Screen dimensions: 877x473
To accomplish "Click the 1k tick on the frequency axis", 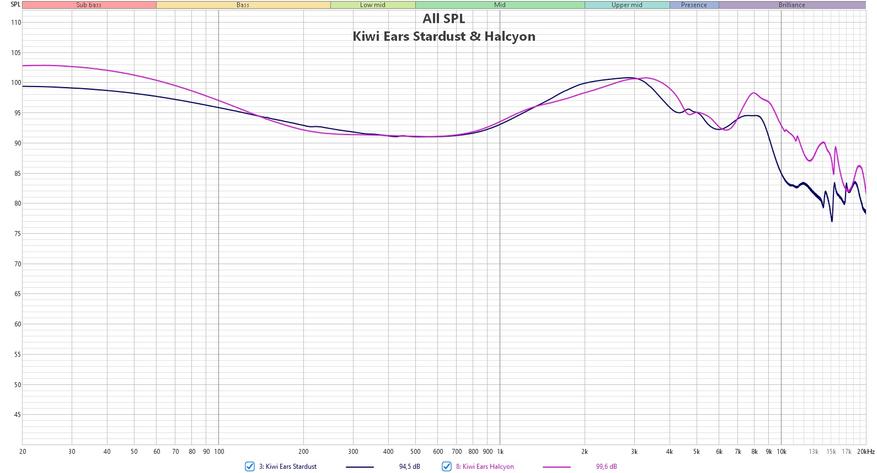I will (499, 452).
